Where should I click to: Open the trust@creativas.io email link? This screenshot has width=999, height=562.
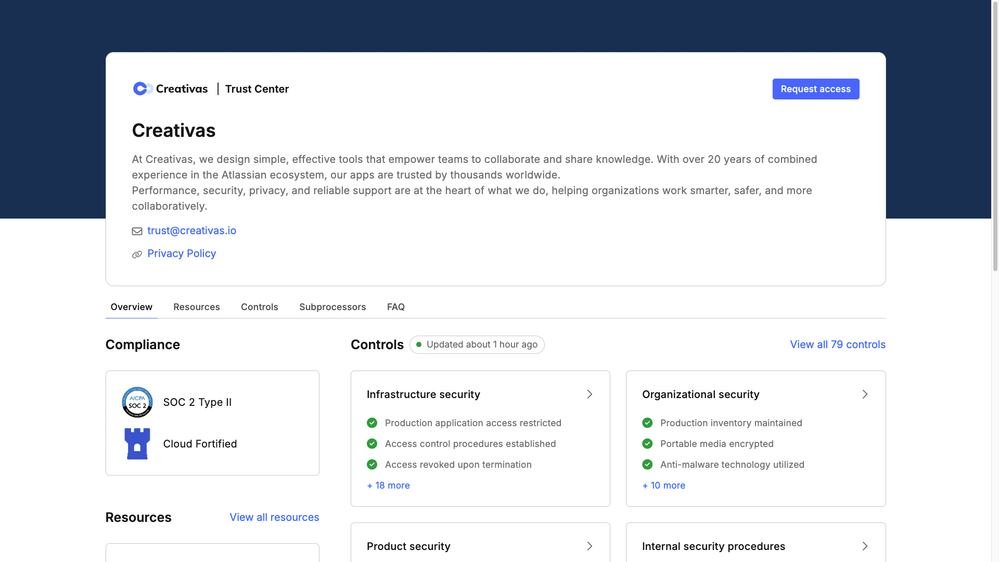point(192,231)
